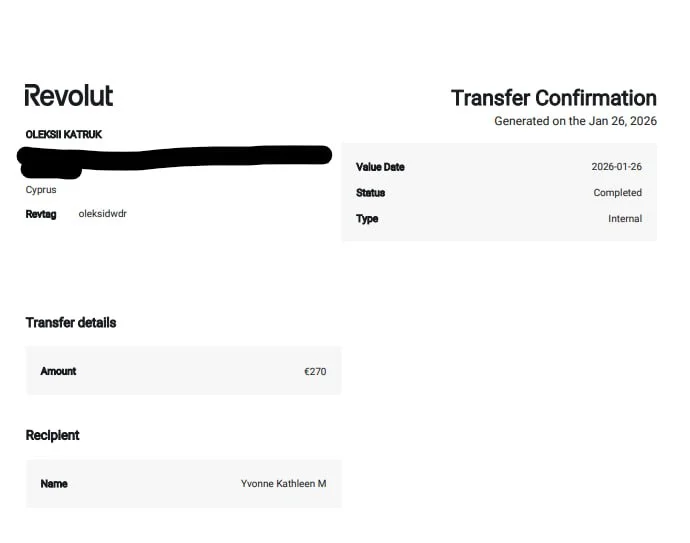This screenshot has height=543, width=690.
Task: Click the Completed status value
Action: coord(617,193)
